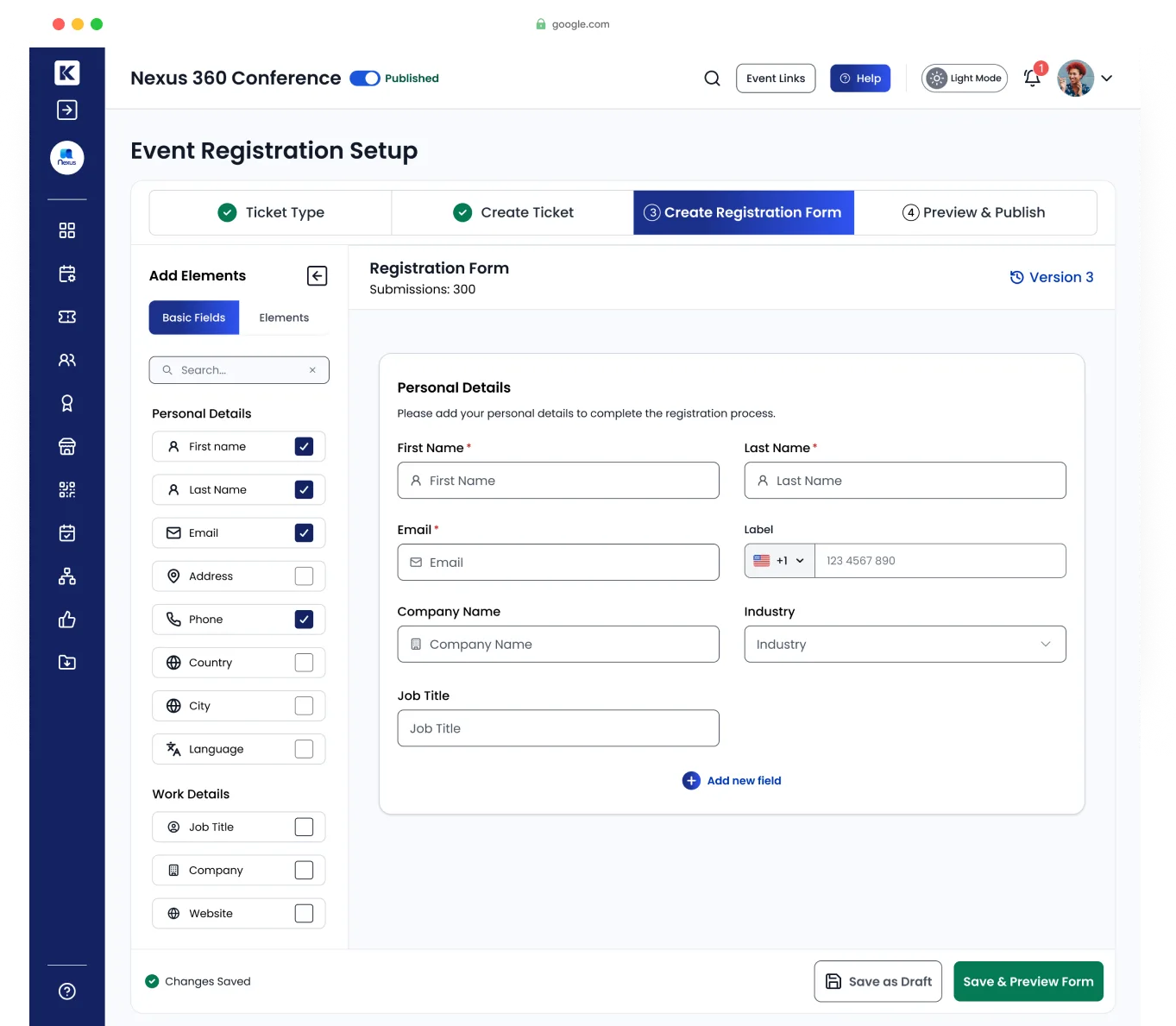Screen dimensions: 1176x1026
Task: Clear the elements search with X
Action: (x=312, y=370)
